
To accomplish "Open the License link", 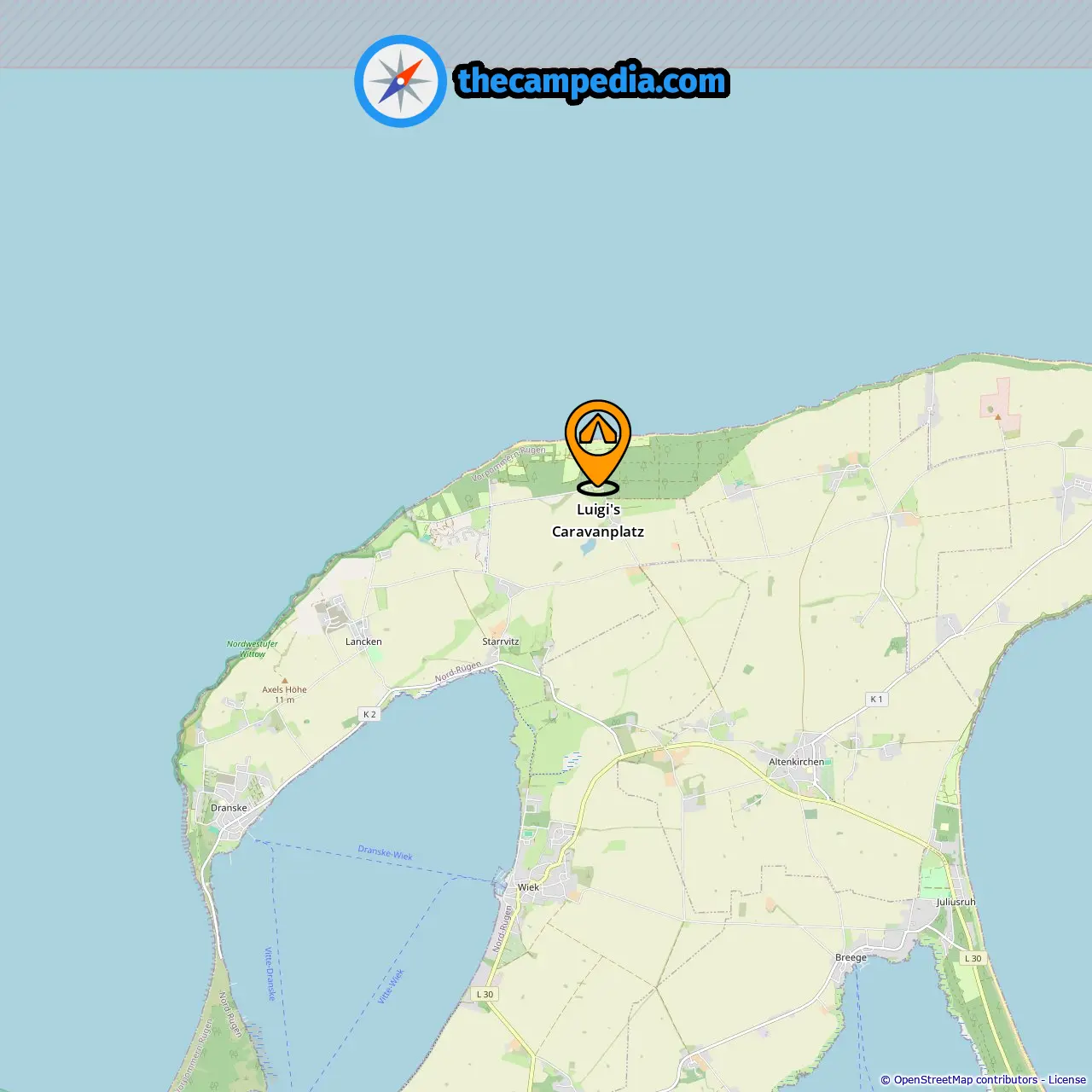I will (1067, 1079).
